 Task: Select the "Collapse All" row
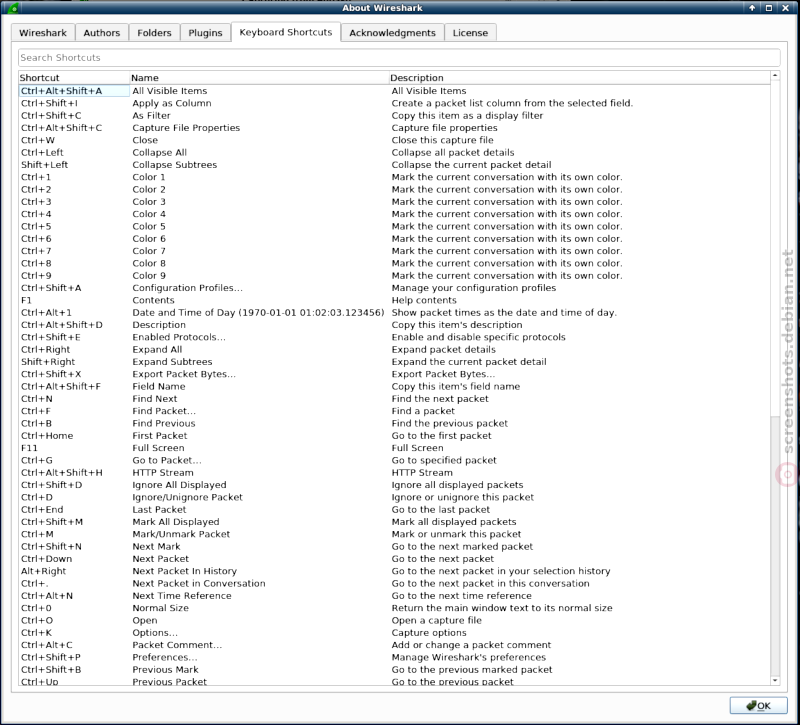(x=394, y=152)
